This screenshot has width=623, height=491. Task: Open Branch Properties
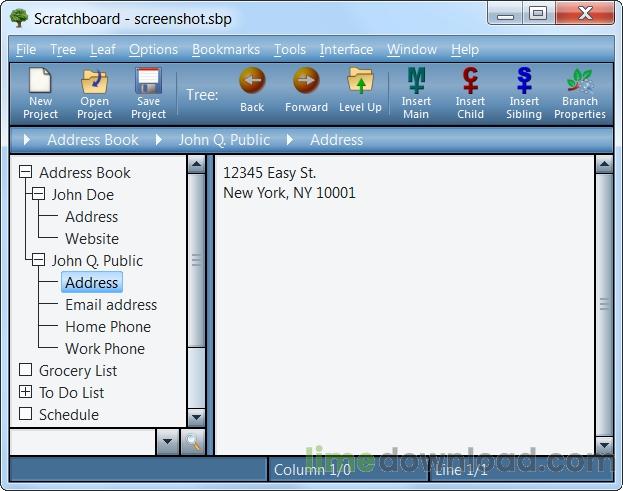[580, 82]
